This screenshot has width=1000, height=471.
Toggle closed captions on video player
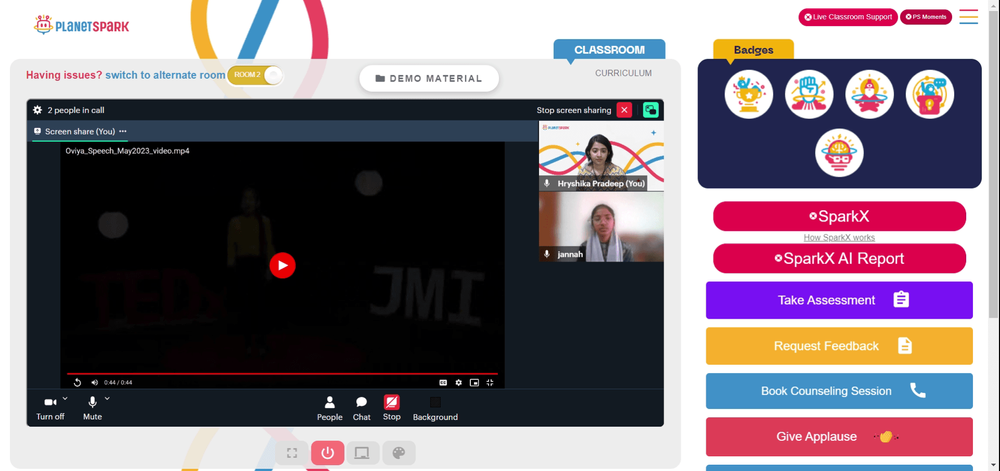[443, 382]
